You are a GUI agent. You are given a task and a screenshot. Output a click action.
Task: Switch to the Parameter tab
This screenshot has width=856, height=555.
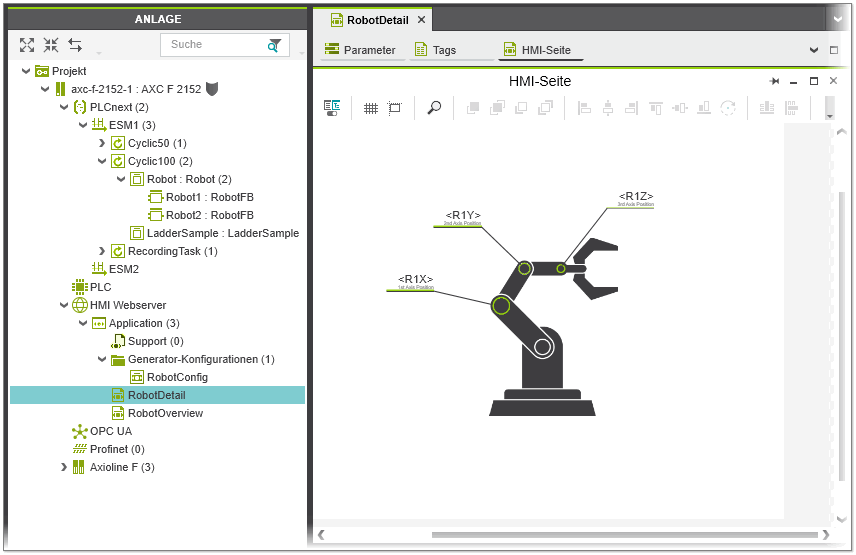(x=360, y=50)
